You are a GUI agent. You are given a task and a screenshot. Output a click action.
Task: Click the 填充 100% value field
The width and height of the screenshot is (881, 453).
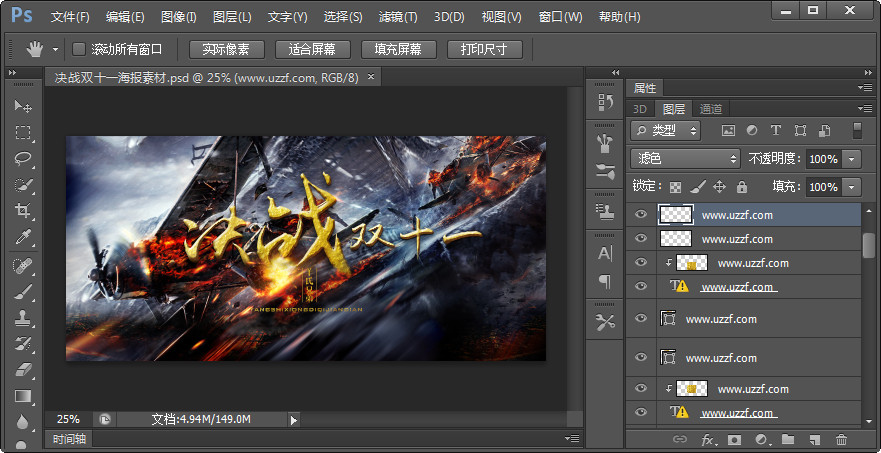[x=824, y=187]
